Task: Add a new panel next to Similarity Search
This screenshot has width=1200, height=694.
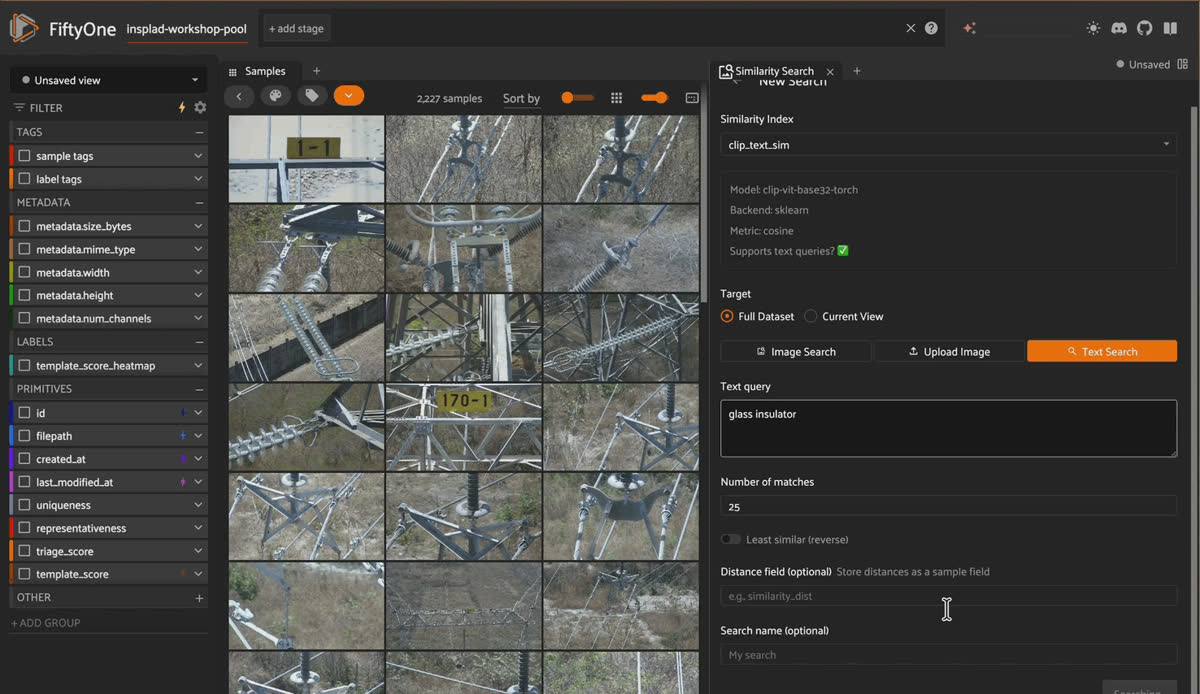Action: (857, 71)
